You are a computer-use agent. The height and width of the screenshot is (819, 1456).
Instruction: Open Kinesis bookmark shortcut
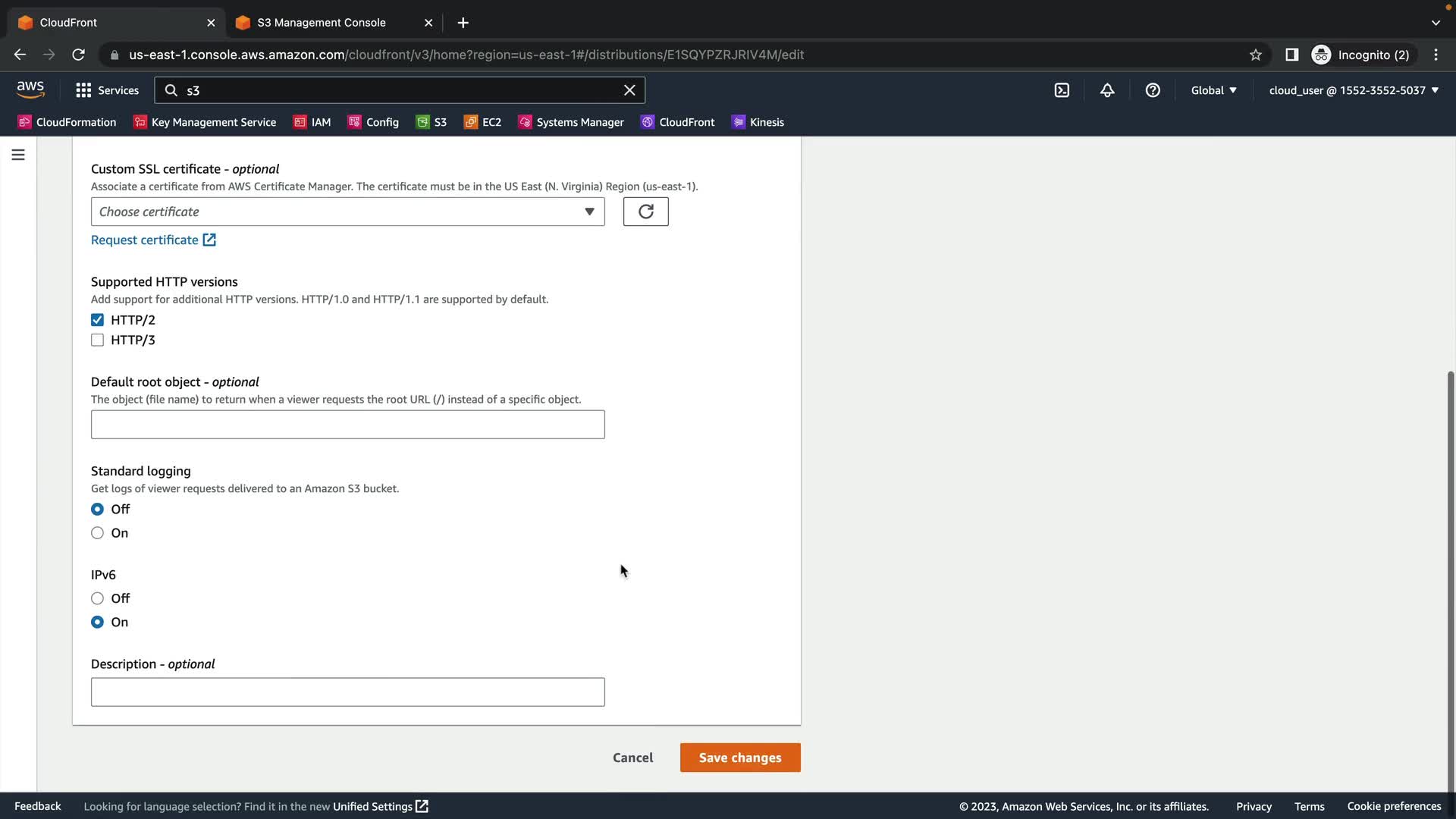pos(758,122)
